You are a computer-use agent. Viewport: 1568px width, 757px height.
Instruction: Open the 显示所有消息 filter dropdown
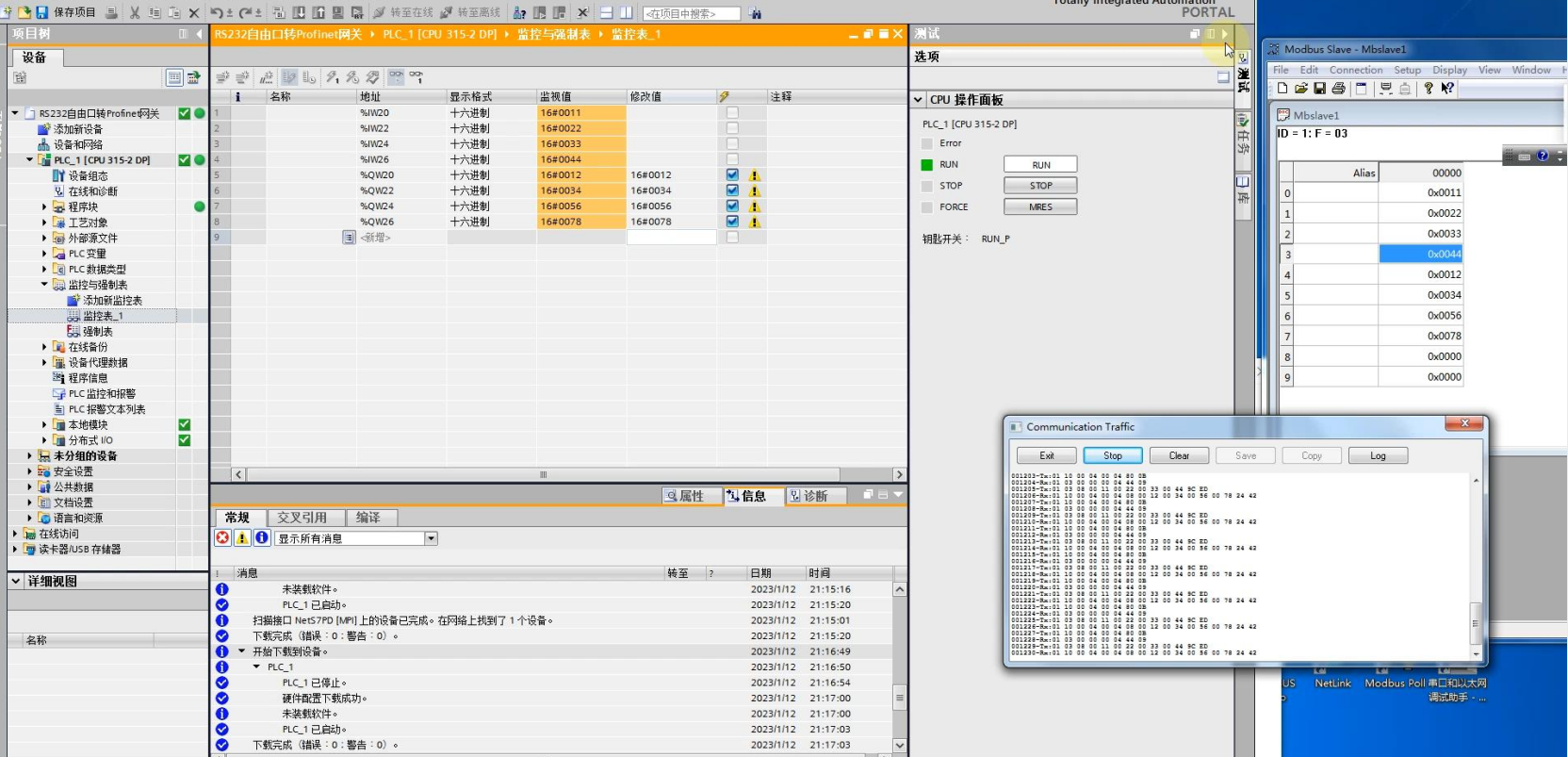[431, 538]
